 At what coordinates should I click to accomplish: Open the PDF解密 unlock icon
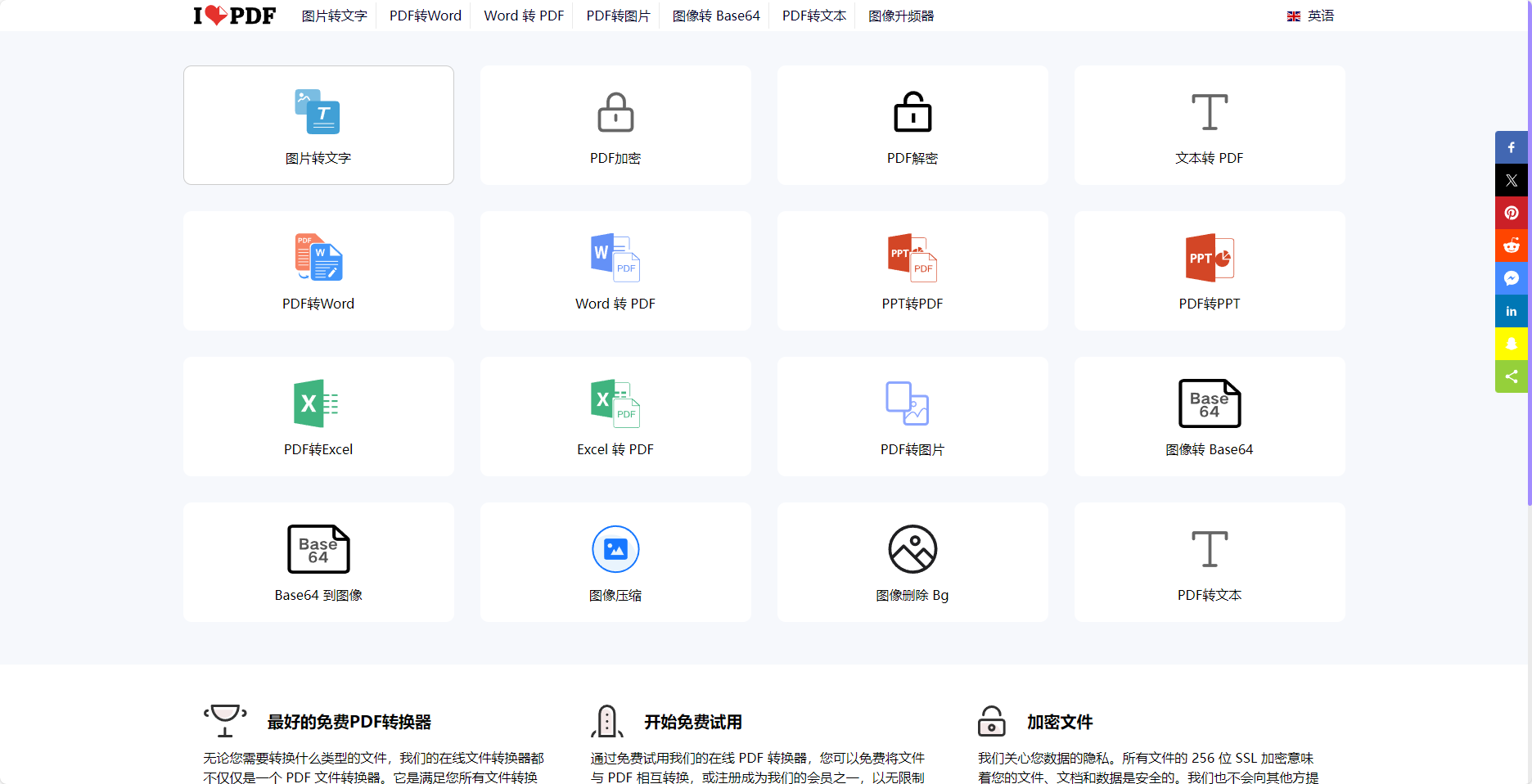click(912, 112)
